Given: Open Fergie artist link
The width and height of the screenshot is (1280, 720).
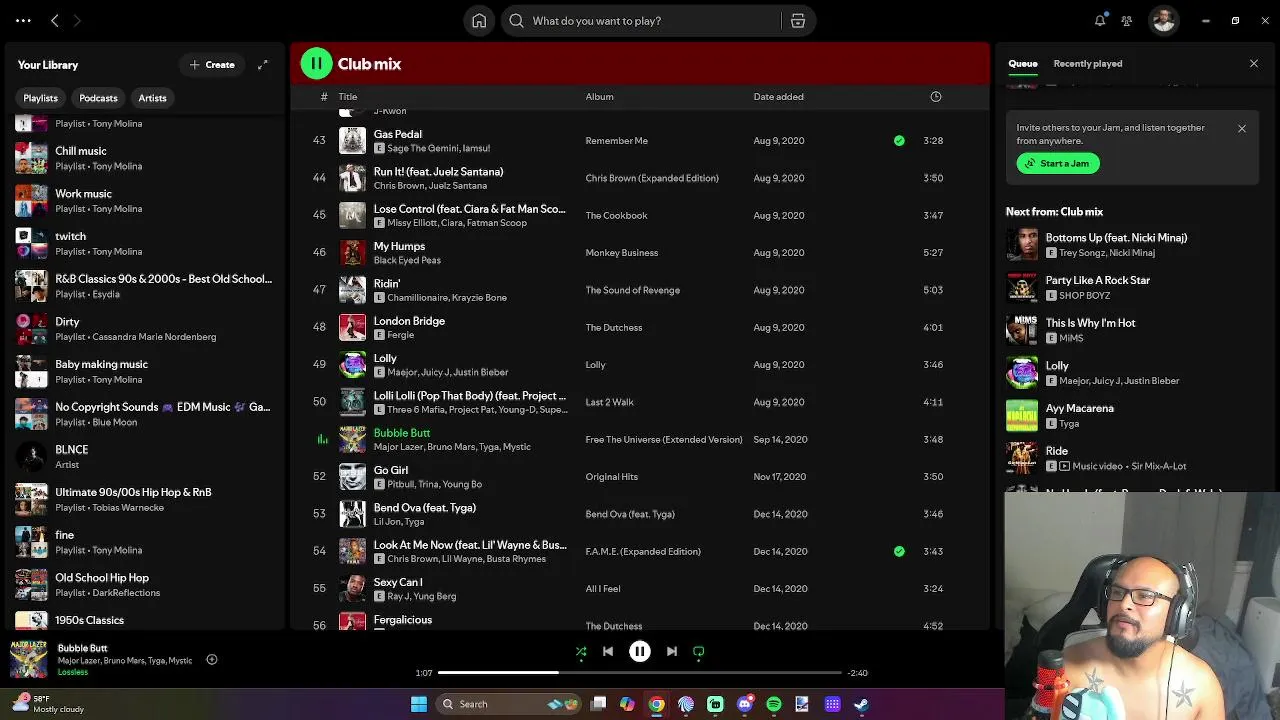Looking at the screenshot, I should (x=400, y=335).
